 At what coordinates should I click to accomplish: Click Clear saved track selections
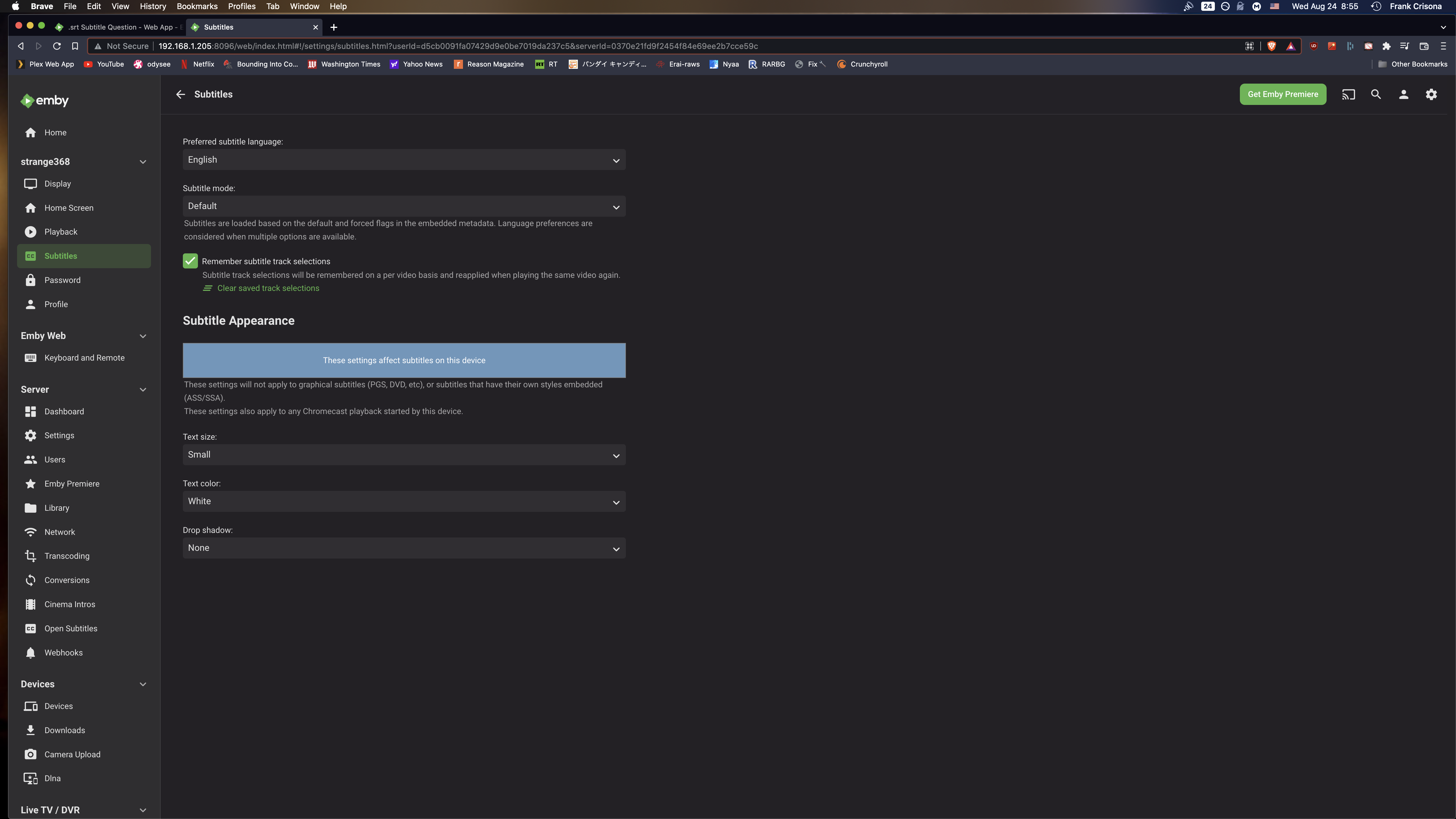tap(267, 288)
